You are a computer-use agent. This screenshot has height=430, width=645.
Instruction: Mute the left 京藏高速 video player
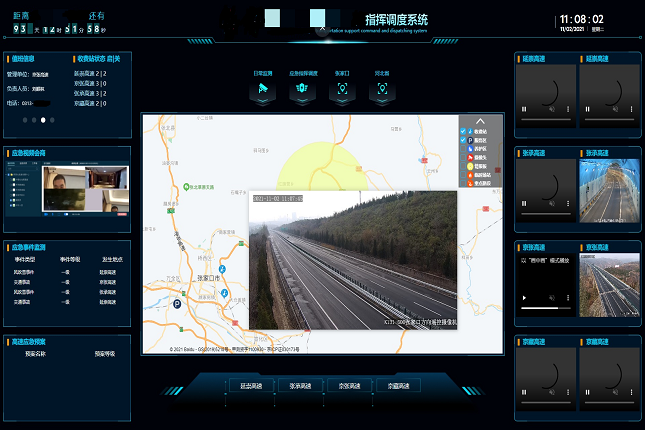click(552, 392)
